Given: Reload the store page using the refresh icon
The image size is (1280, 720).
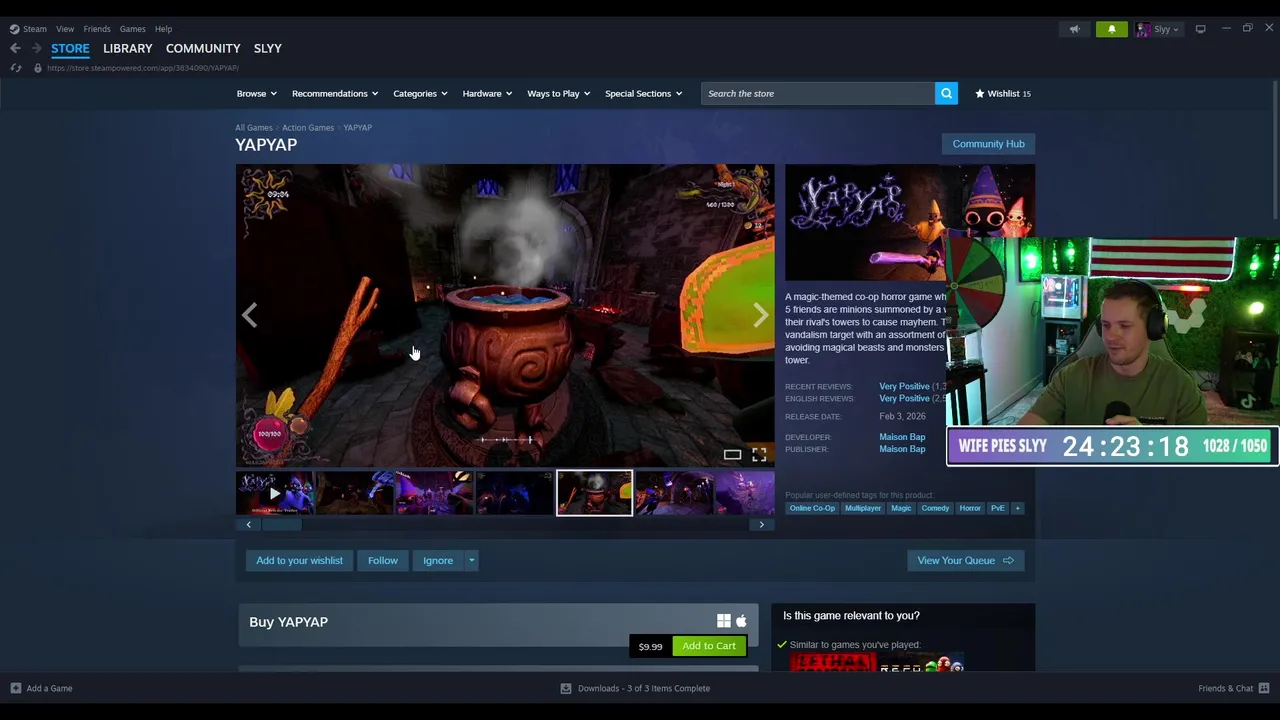Looking at the screenshot, I should [16, 68].
